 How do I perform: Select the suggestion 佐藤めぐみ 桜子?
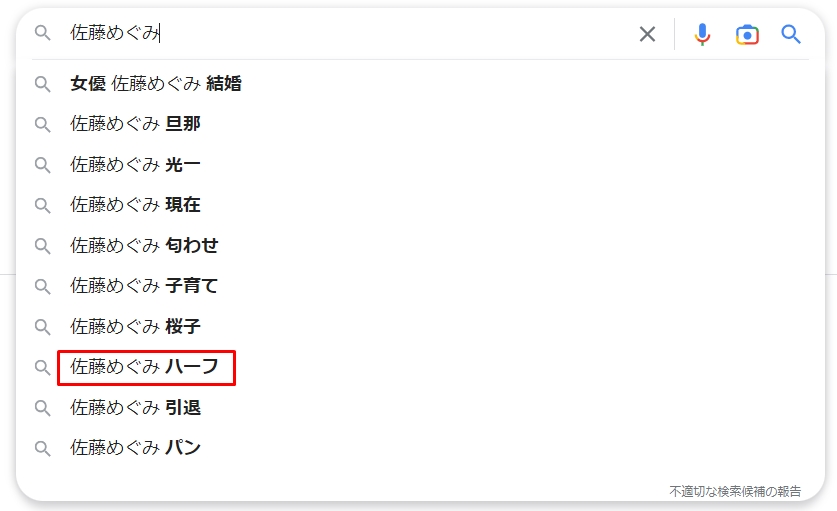135,327
